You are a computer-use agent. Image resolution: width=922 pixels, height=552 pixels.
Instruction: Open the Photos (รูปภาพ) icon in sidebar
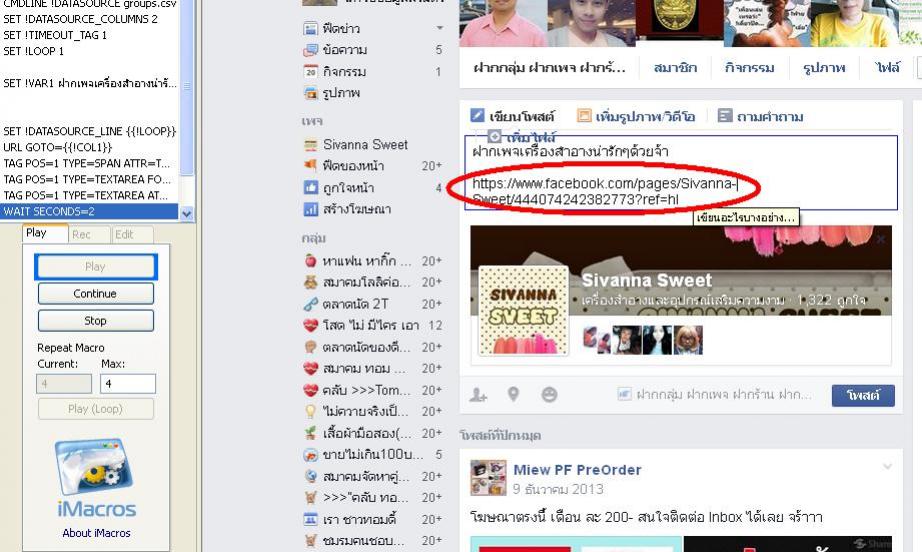coord(310,93)
